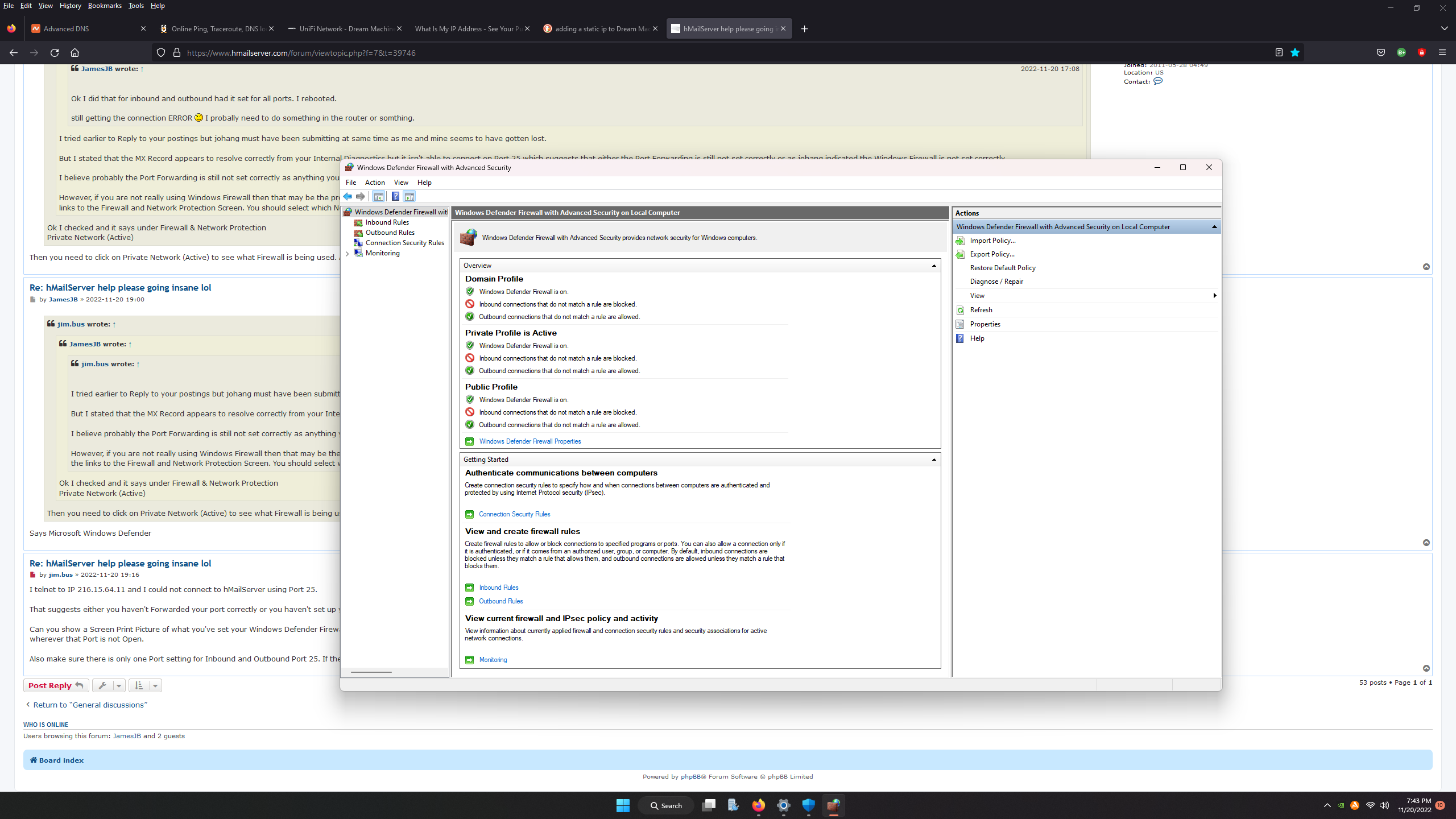This screenshot has height=819, width=1456.
Task: Click the Firefox address bar URL
Action: (x=301, y=53)
